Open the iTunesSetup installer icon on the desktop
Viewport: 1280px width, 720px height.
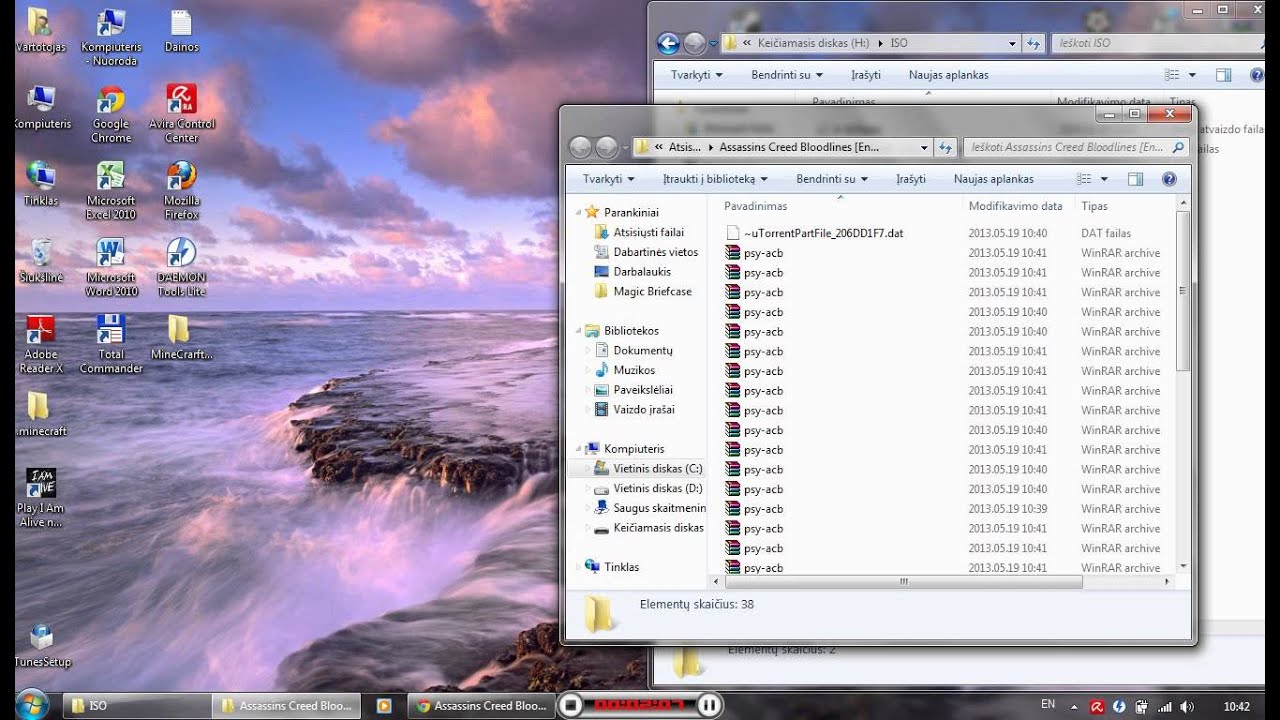(41, 645)
